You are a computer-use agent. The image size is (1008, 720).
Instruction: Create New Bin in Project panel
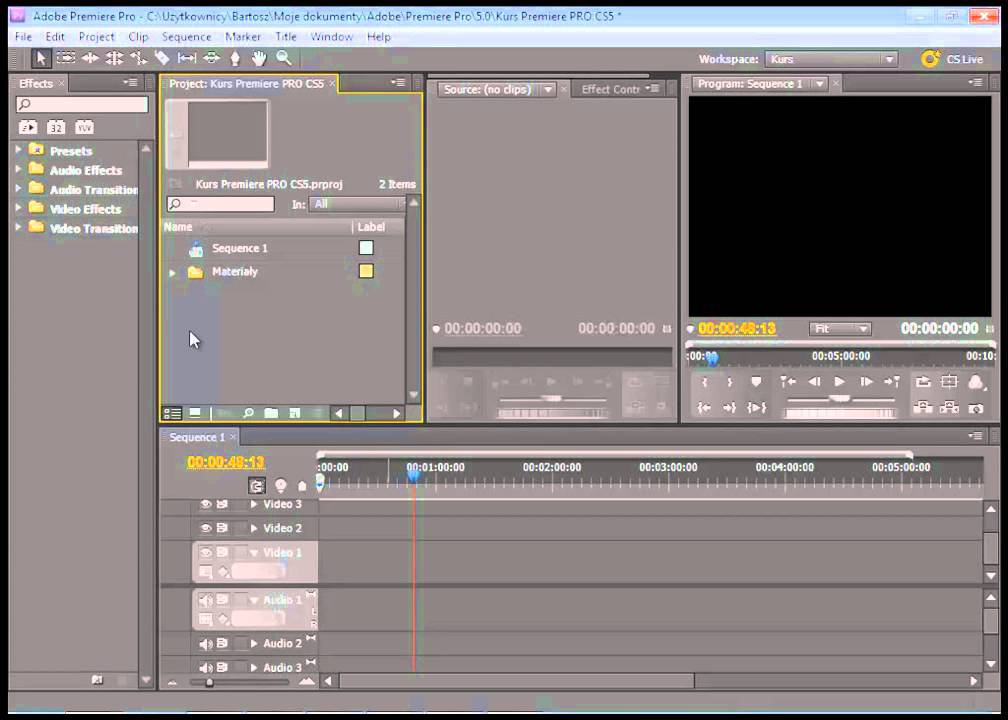[271, 413]
